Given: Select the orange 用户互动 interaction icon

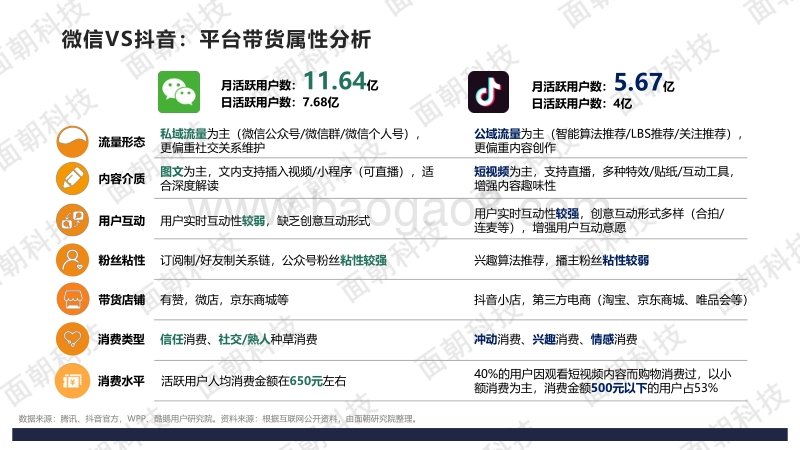Looking at the screenshot, I should click(x=72, y=220).
